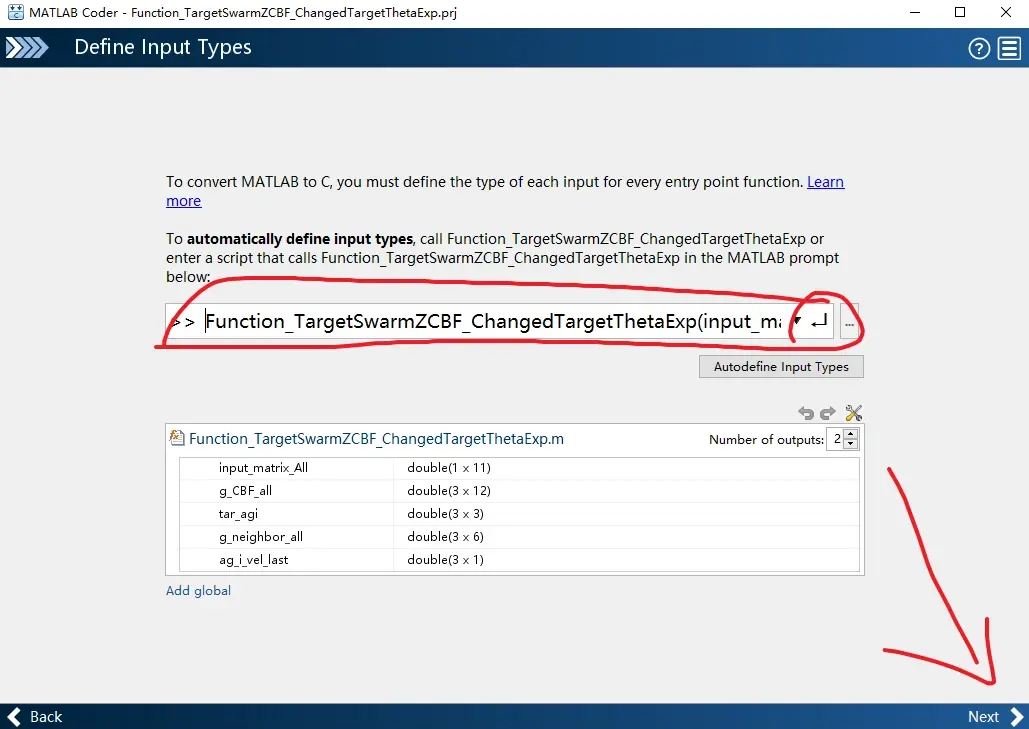1029x729 pixels.
Task: Increase the number of outputs
Action: (851, 434)
